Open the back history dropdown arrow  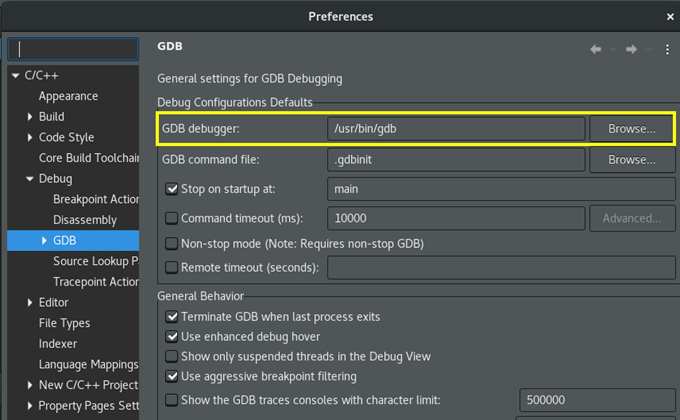(x=613, y=49)
